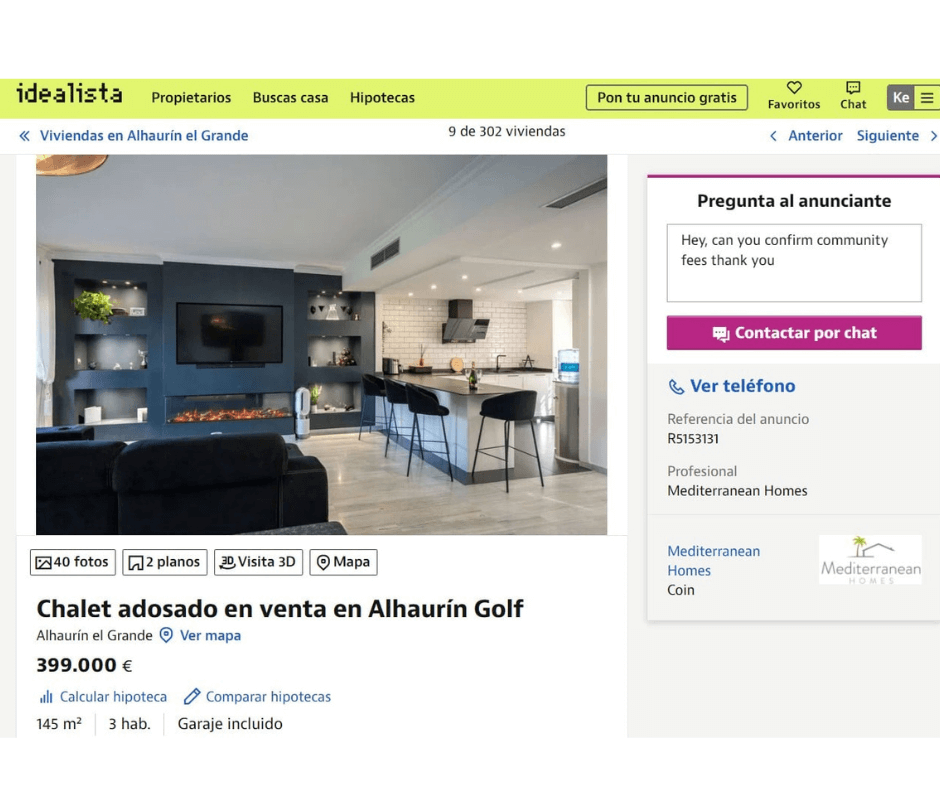
Task: Launch Visita 3D tour
Action: point(258,563)
